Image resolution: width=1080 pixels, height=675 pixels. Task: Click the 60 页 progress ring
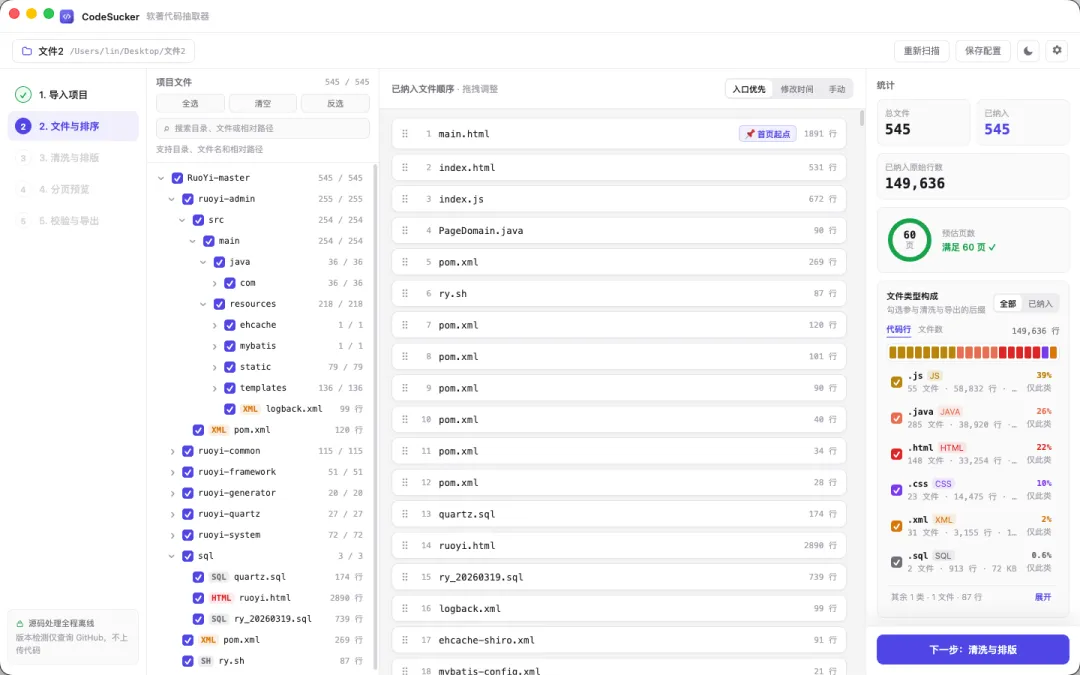[909, 240]
